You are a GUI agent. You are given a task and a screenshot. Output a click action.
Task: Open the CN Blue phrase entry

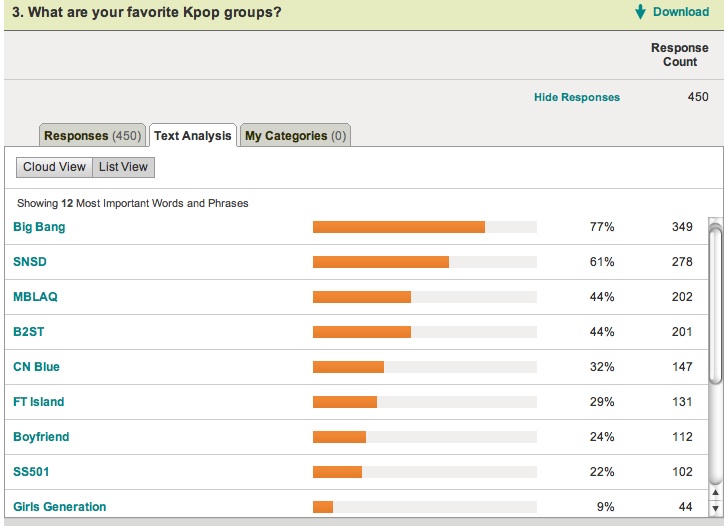click(36, 367)
